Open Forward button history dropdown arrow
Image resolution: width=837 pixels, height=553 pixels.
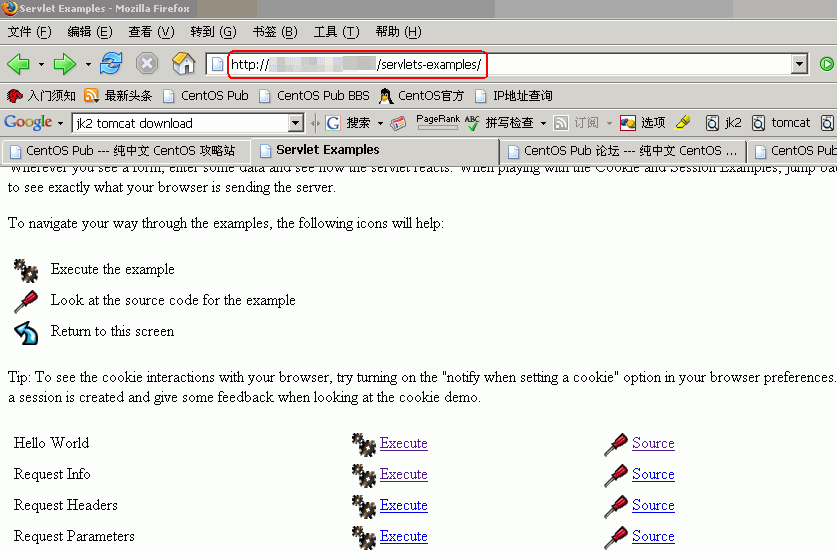(88, 65)
